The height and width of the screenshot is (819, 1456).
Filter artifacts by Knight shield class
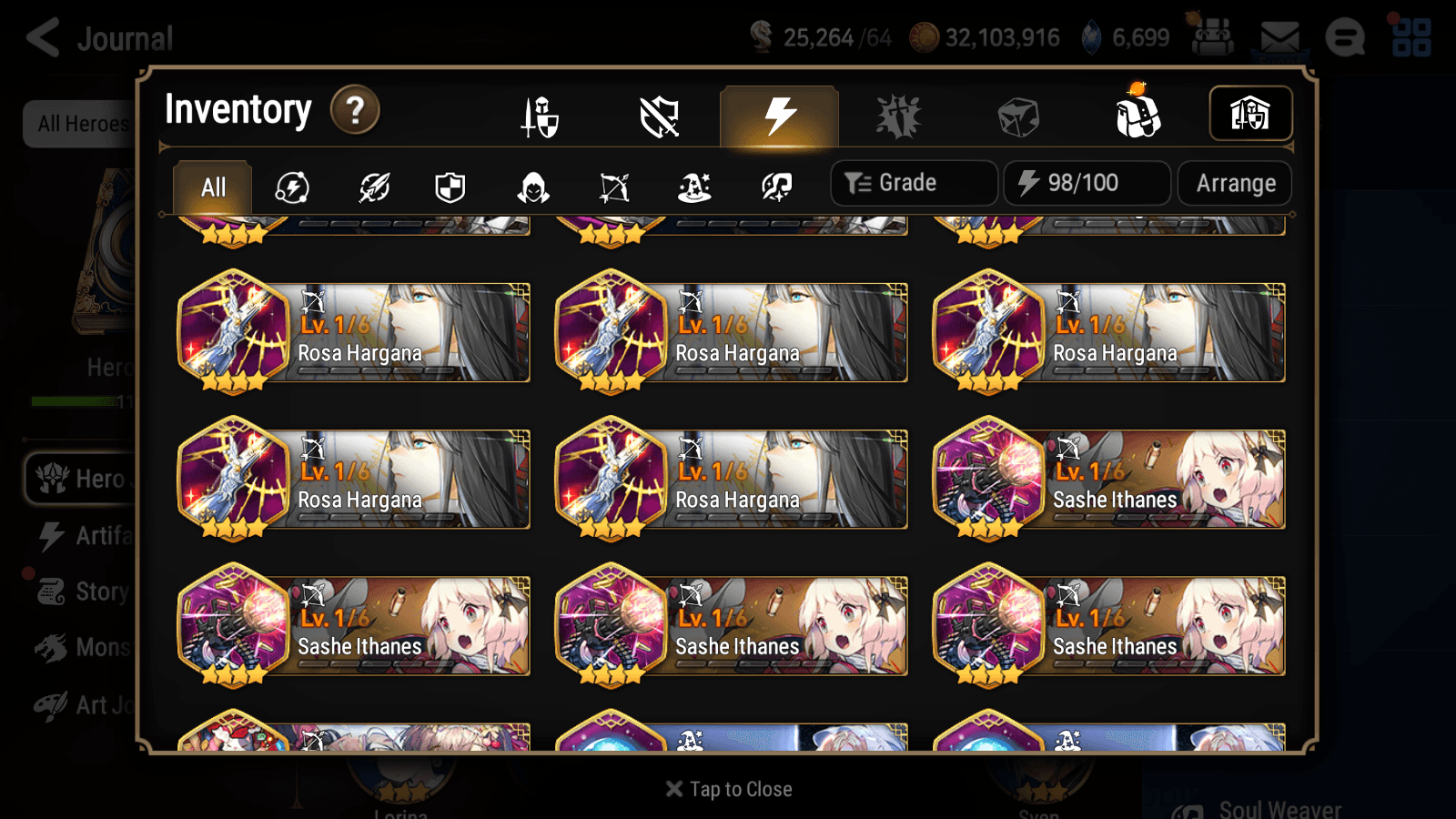tap(450, 187)
